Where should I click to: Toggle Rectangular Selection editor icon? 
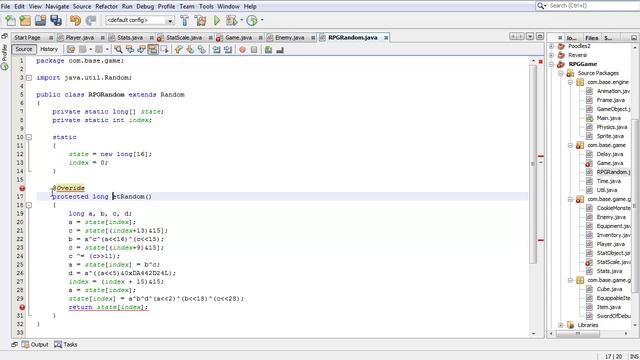click(164, 50)
